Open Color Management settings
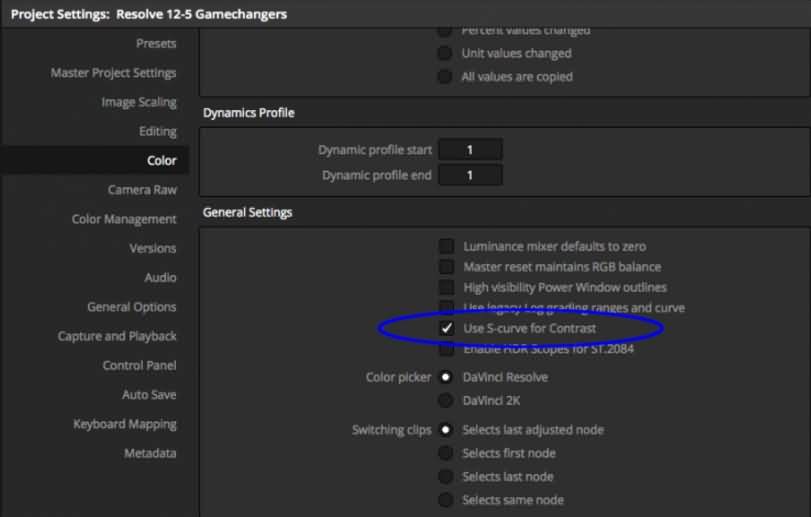811x517 pixels. click(x=124, y=219)
